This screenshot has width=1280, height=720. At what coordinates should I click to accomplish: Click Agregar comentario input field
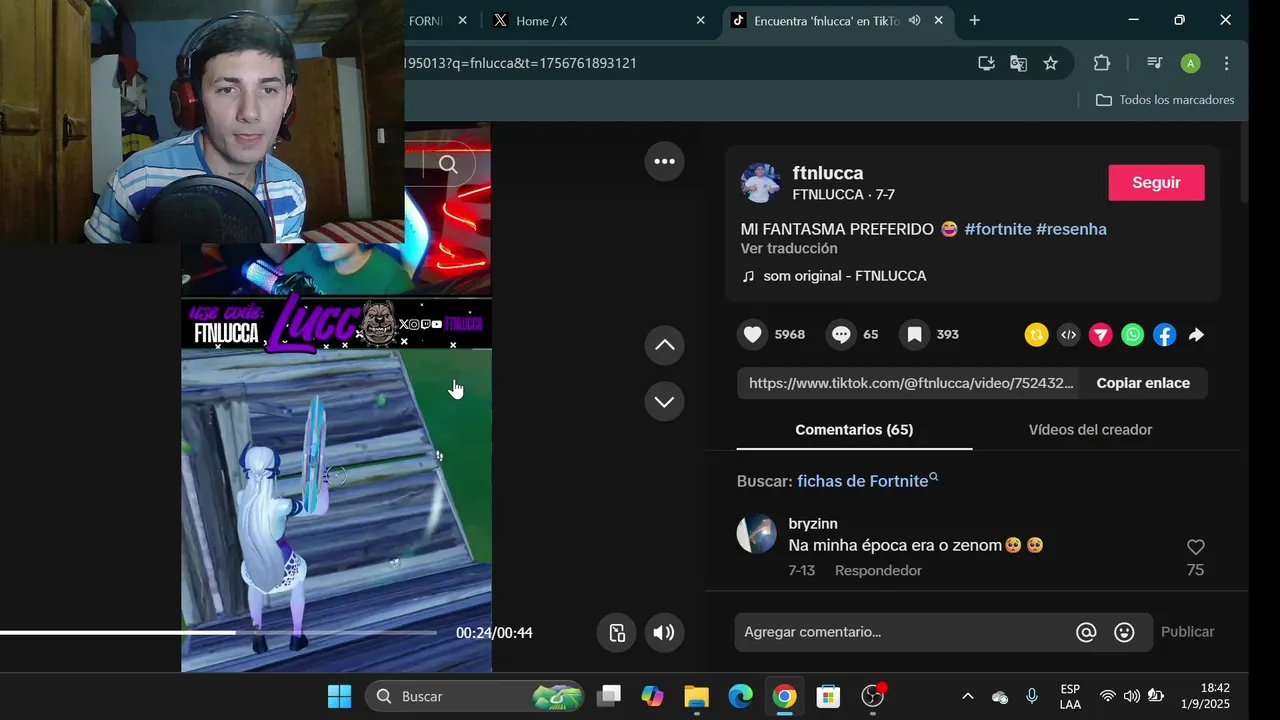click(905, 632)
